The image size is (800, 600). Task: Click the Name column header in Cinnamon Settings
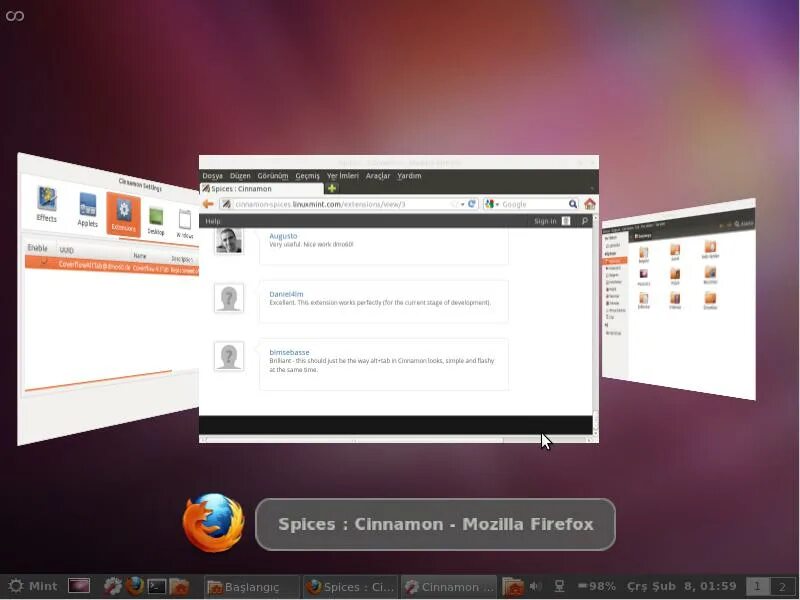tap(140, 256)
